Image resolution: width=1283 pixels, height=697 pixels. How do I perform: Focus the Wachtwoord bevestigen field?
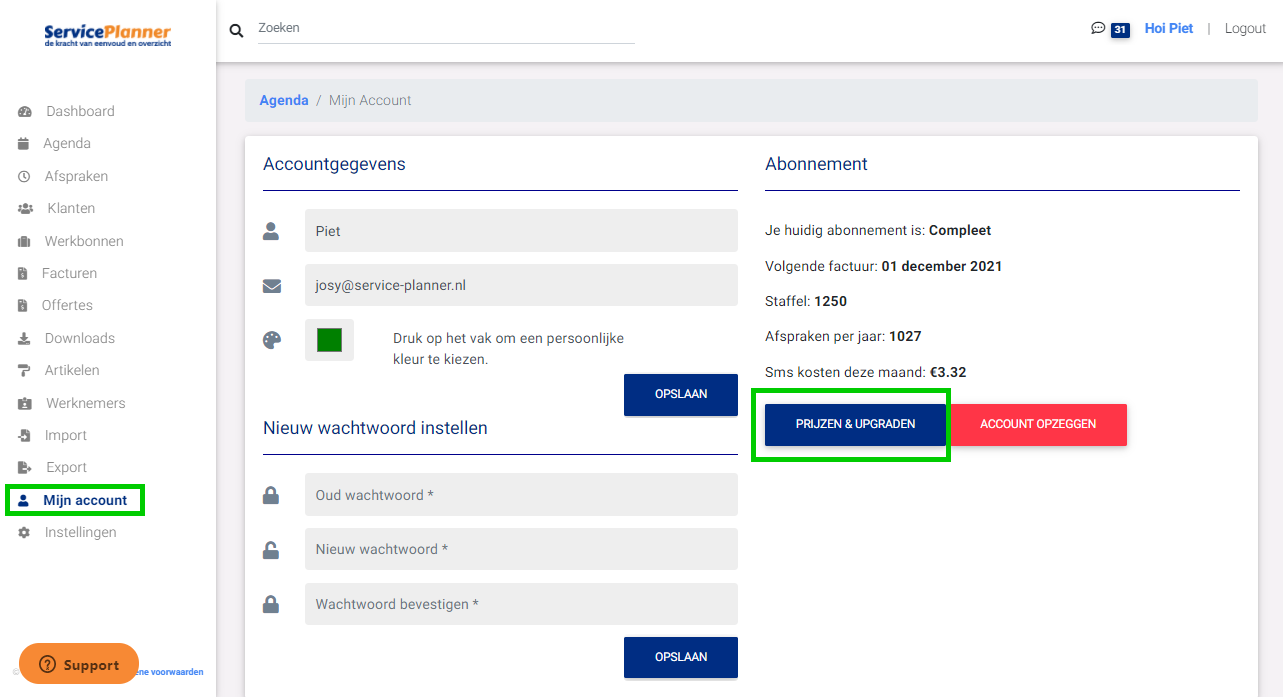pyautogui.click(x=521, y=604)
